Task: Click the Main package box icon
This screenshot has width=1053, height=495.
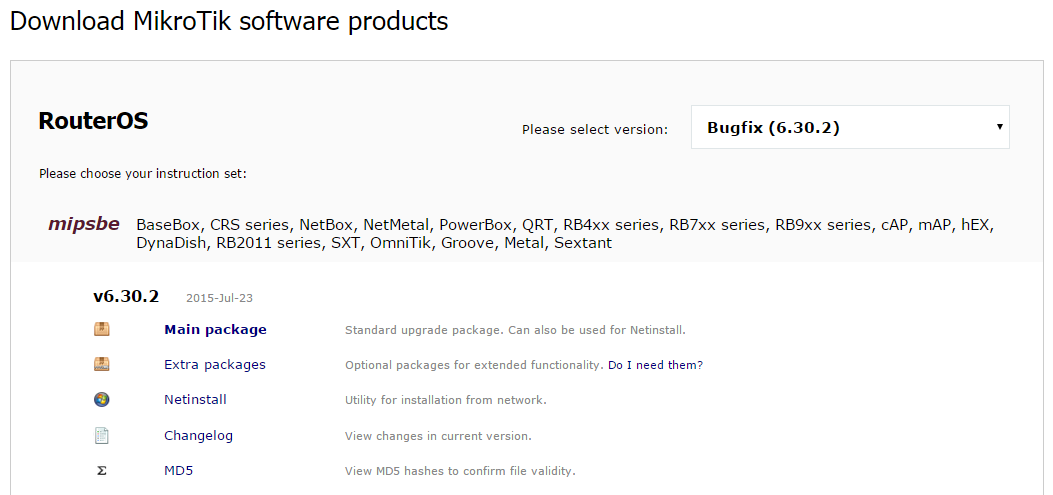Action: coord(101,329)
